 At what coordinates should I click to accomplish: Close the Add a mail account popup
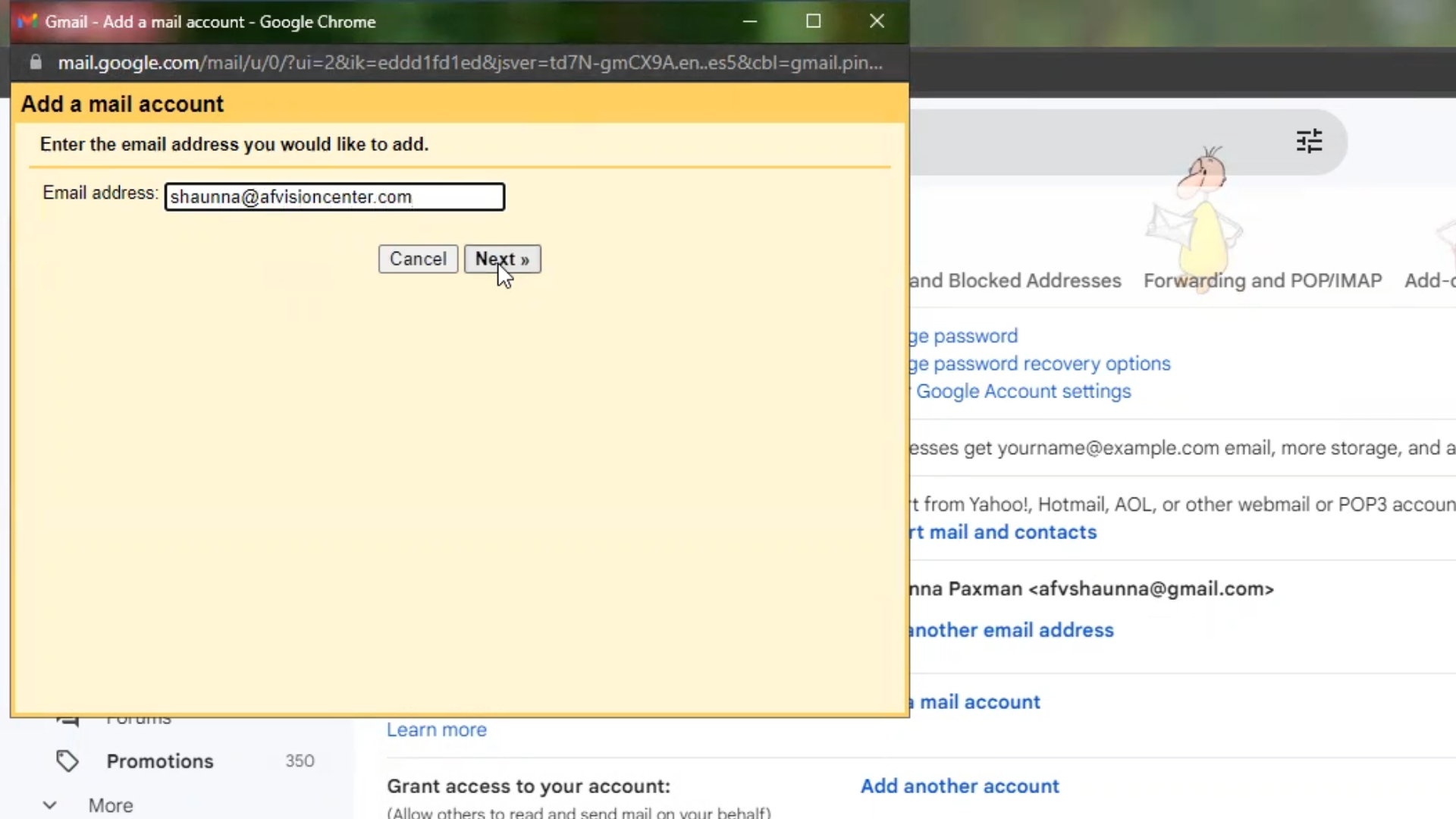tap(877, 21)
